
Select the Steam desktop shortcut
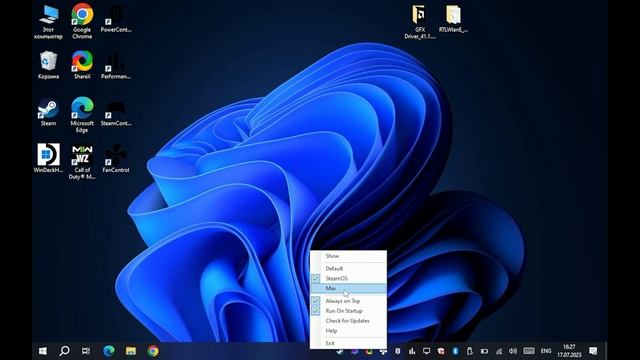pyautogui.click(x=49, y=111)
